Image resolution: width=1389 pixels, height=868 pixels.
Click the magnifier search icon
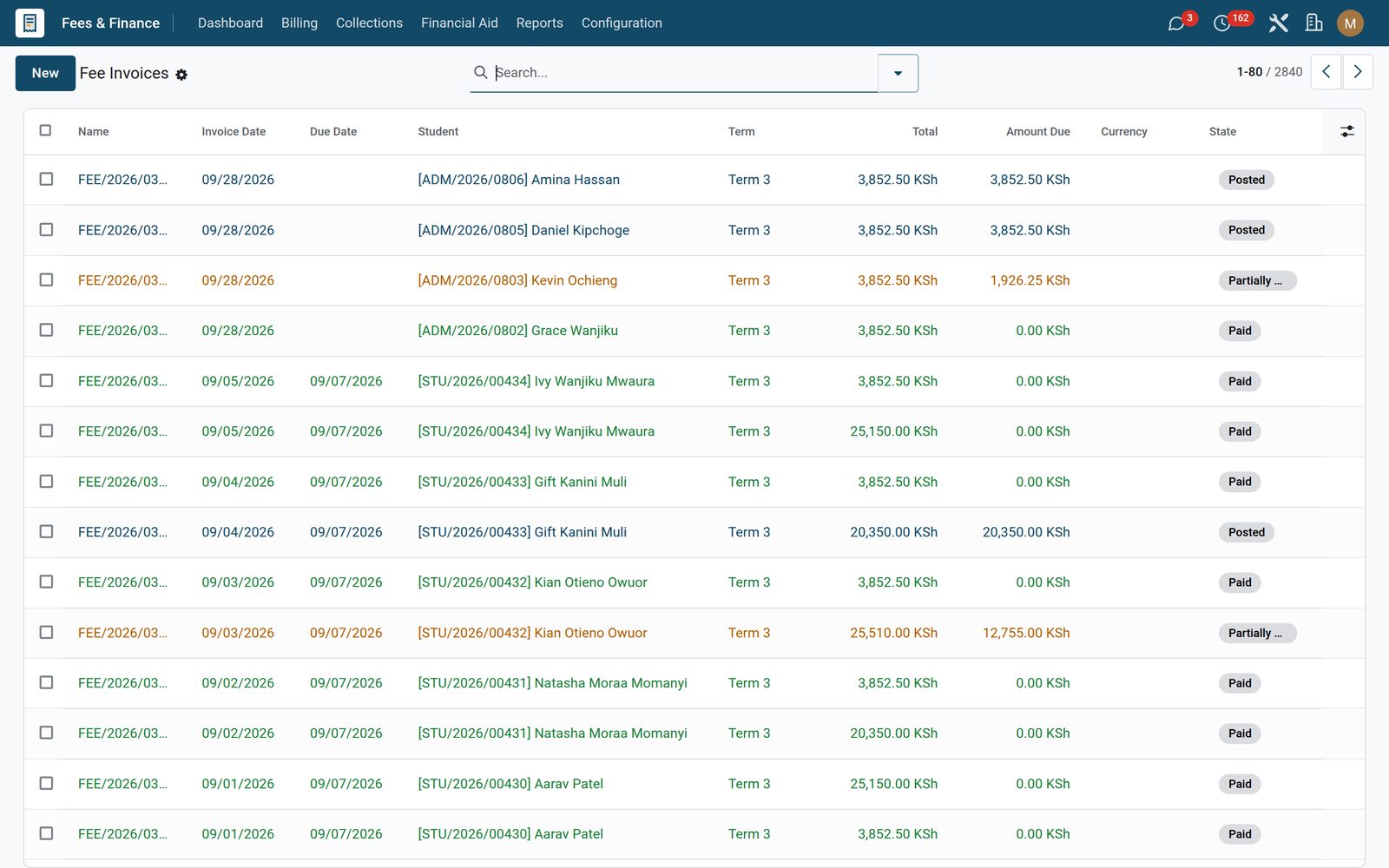tap(480, 72)
